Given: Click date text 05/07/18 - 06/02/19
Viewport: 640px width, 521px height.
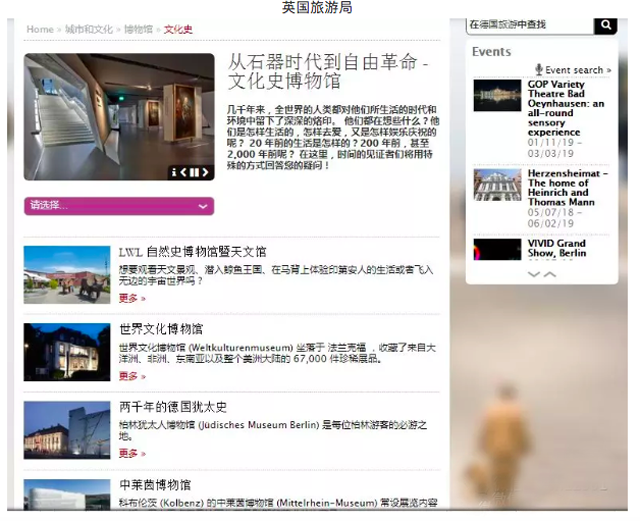Looking at the screenshot, I should (x=555, y=218).
